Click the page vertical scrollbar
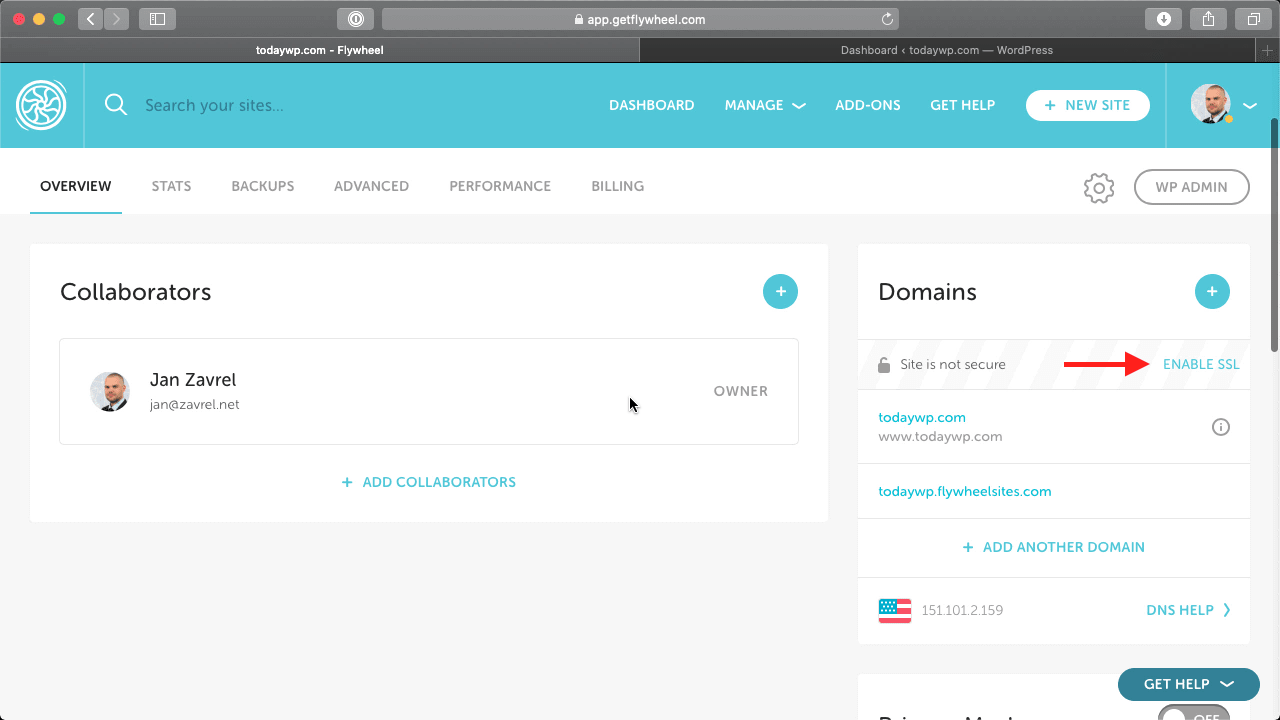1280x720 pixels. tap(1274, 235)
